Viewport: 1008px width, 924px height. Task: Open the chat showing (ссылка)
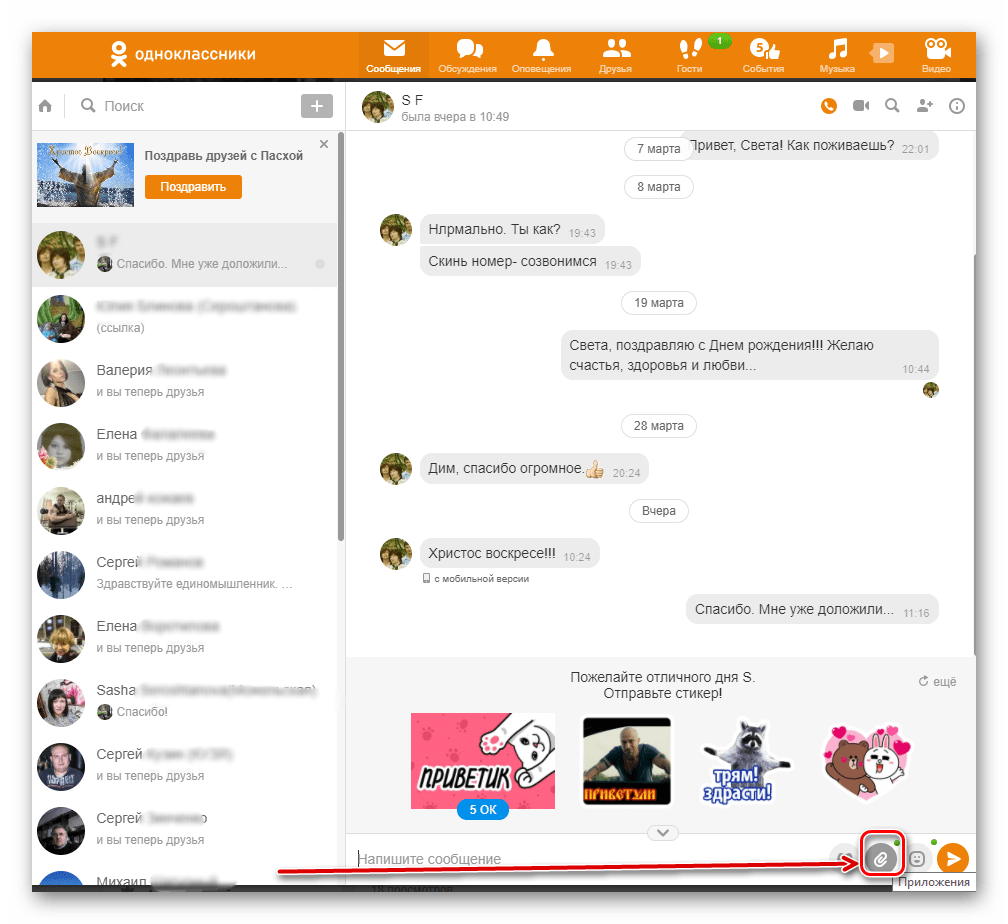[x=184, y=318]
